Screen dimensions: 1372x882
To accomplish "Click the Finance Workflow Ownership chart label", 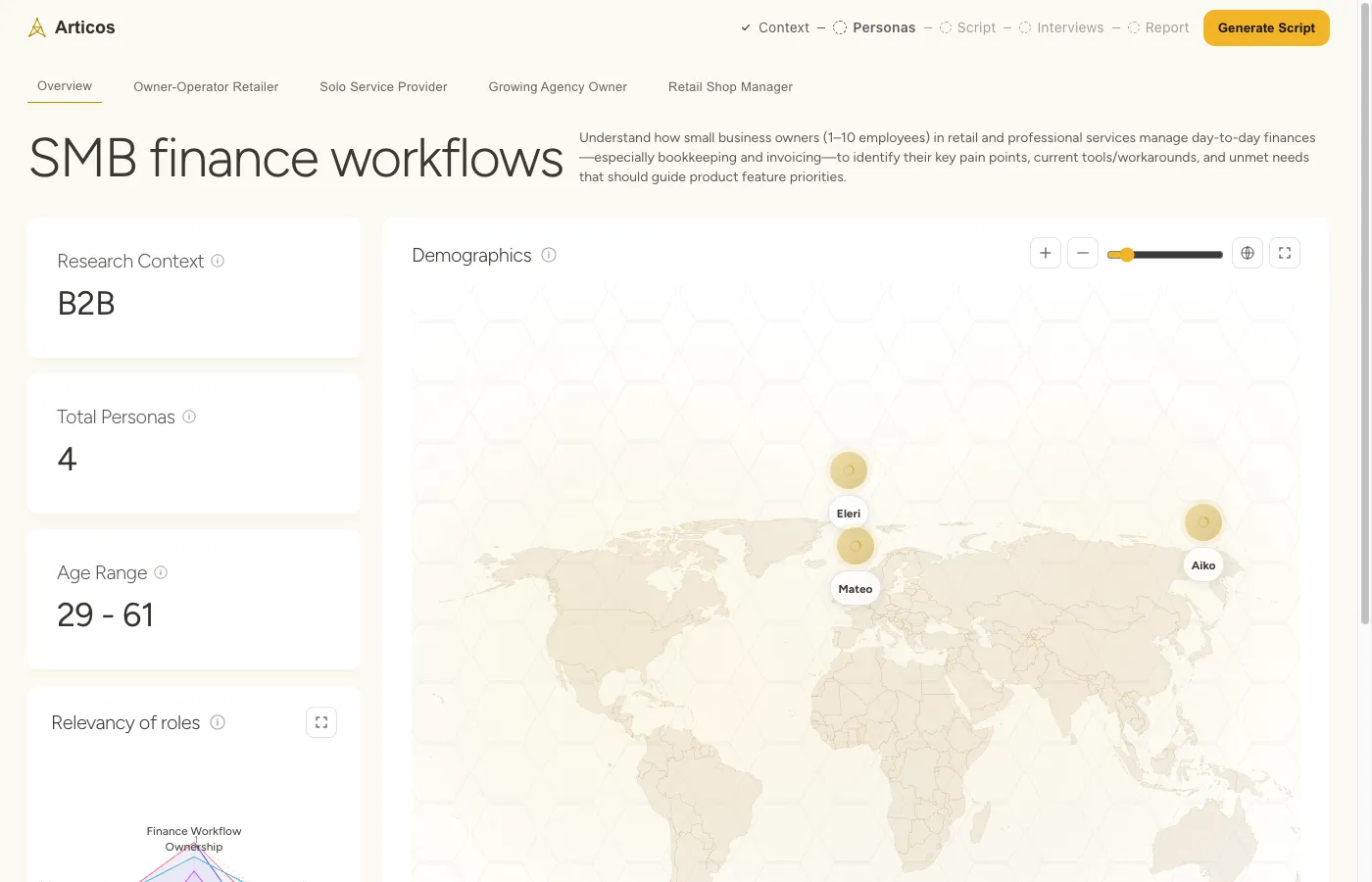I will (194, 839).
